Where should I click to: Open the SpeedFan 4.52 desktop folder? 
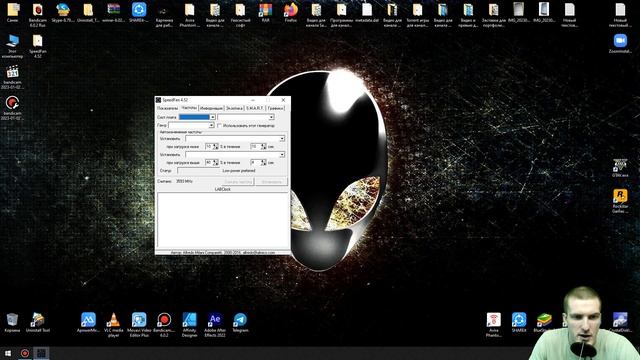coord(38,46)
